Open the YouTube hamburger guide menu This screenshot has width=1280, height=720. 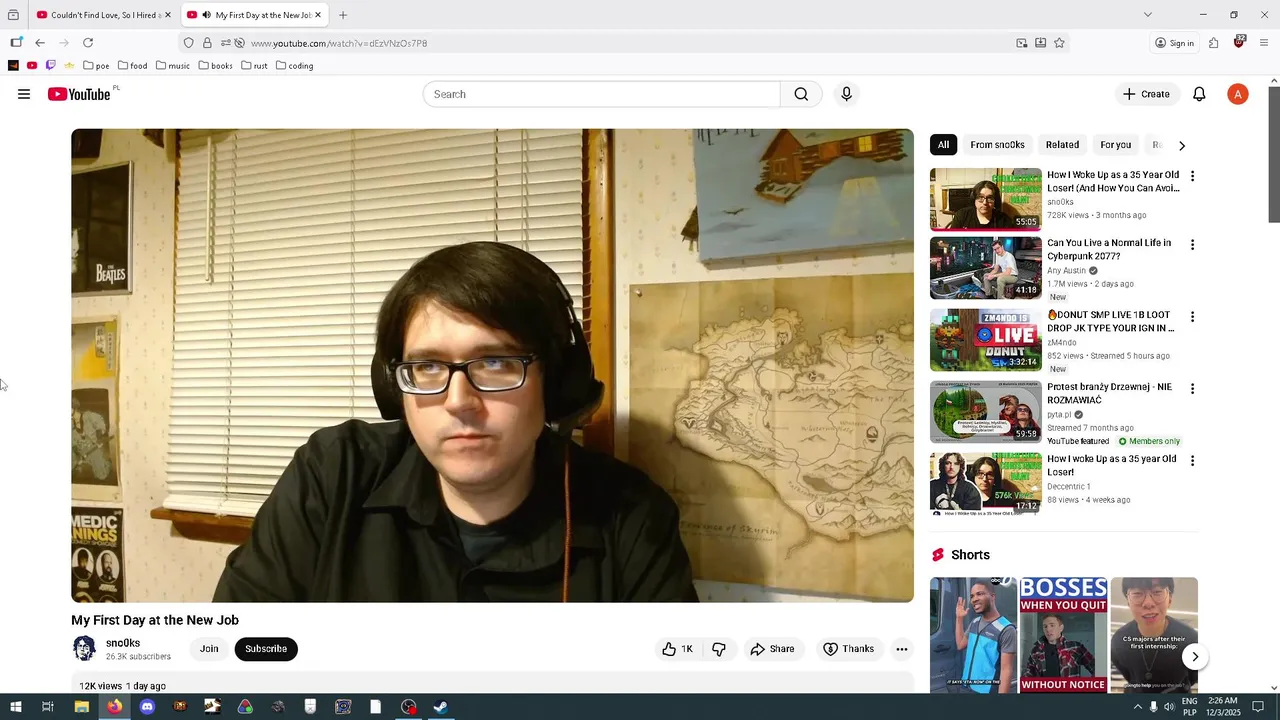click(24, 94)
